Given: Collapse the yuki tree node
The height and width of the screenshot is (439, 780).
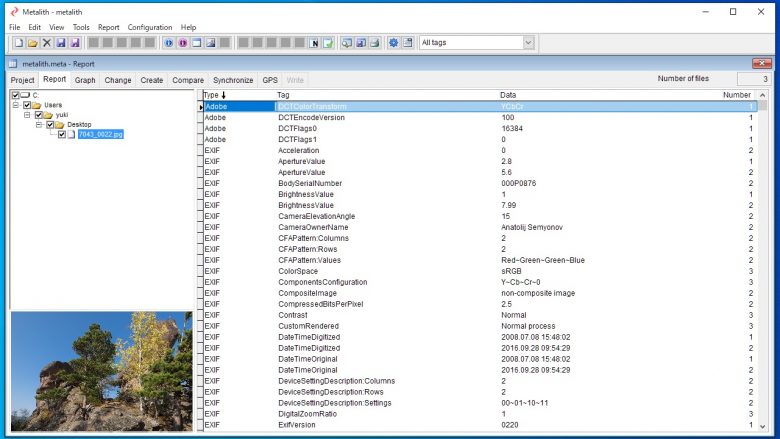Looking at the screenshot, I should [27, 115].
